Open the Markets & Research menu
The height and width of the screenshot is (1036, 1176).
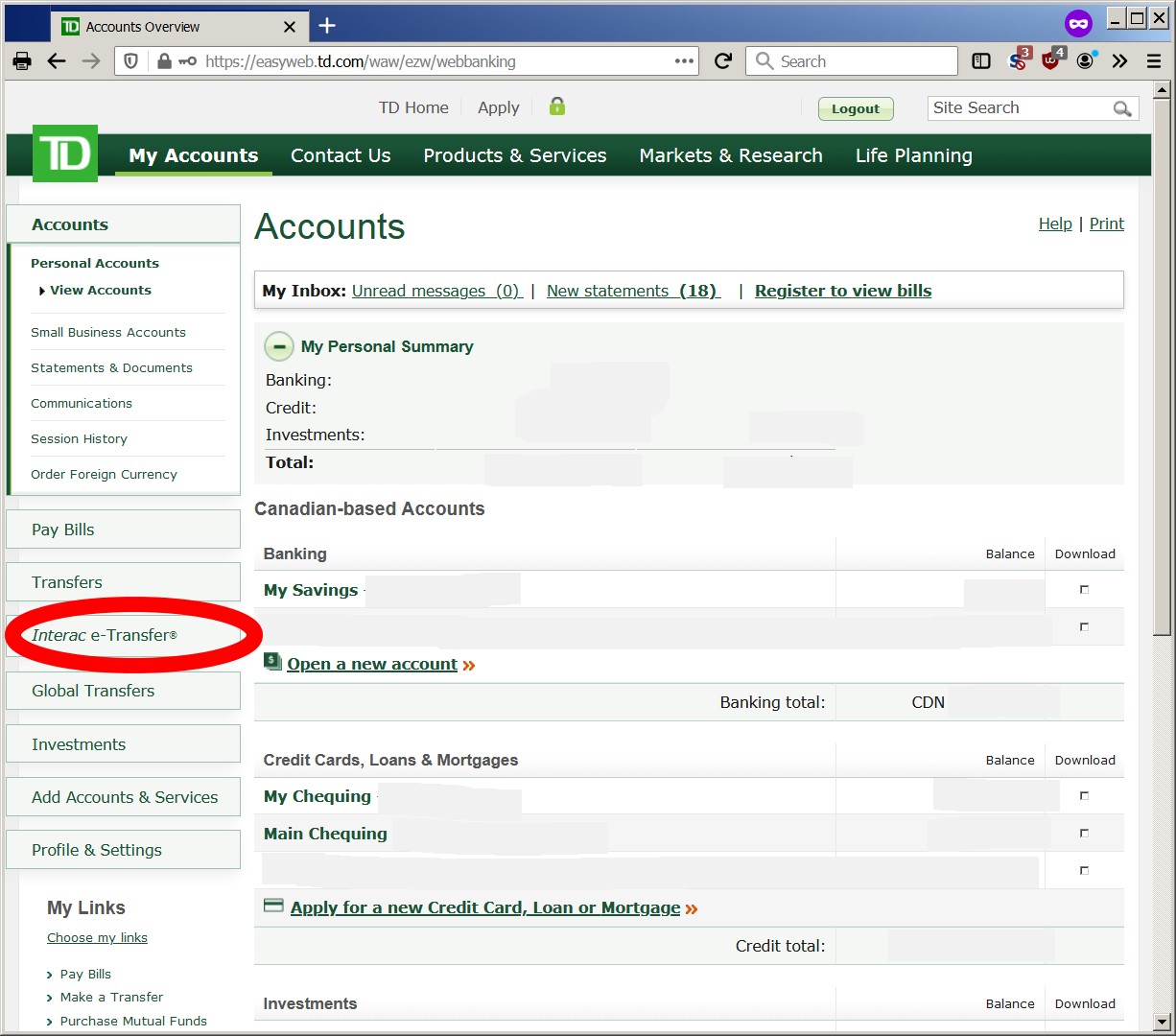pos(731,154)
